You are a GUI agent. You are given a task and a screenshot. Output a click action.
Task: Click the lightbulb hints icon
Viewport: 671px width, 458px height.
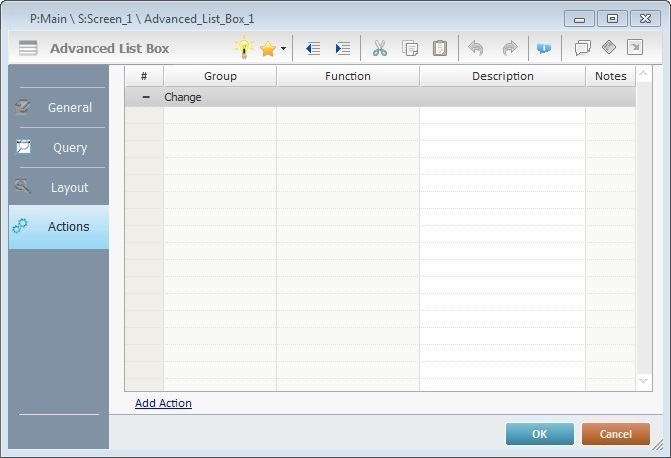point(243,48)
